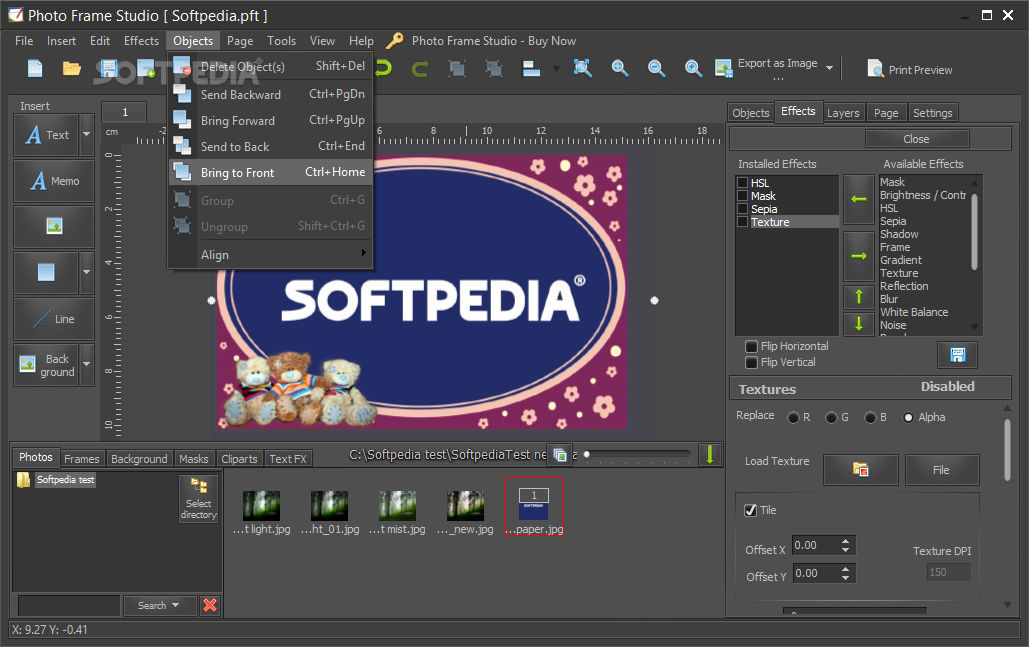
Task: Click the New document toolbar icon
Action: (35, 68)
